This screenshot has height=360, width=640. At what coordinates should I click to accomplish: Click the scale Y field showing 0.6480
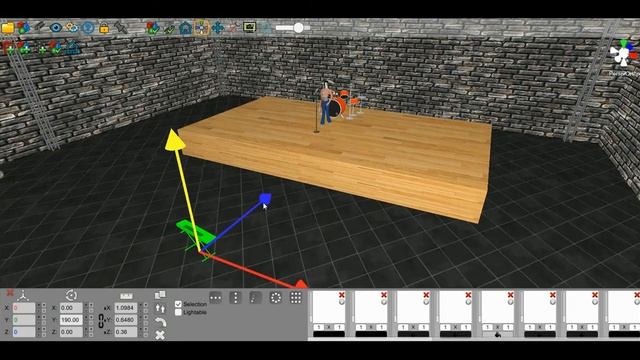pyautogui.click(x=126, y=320)
